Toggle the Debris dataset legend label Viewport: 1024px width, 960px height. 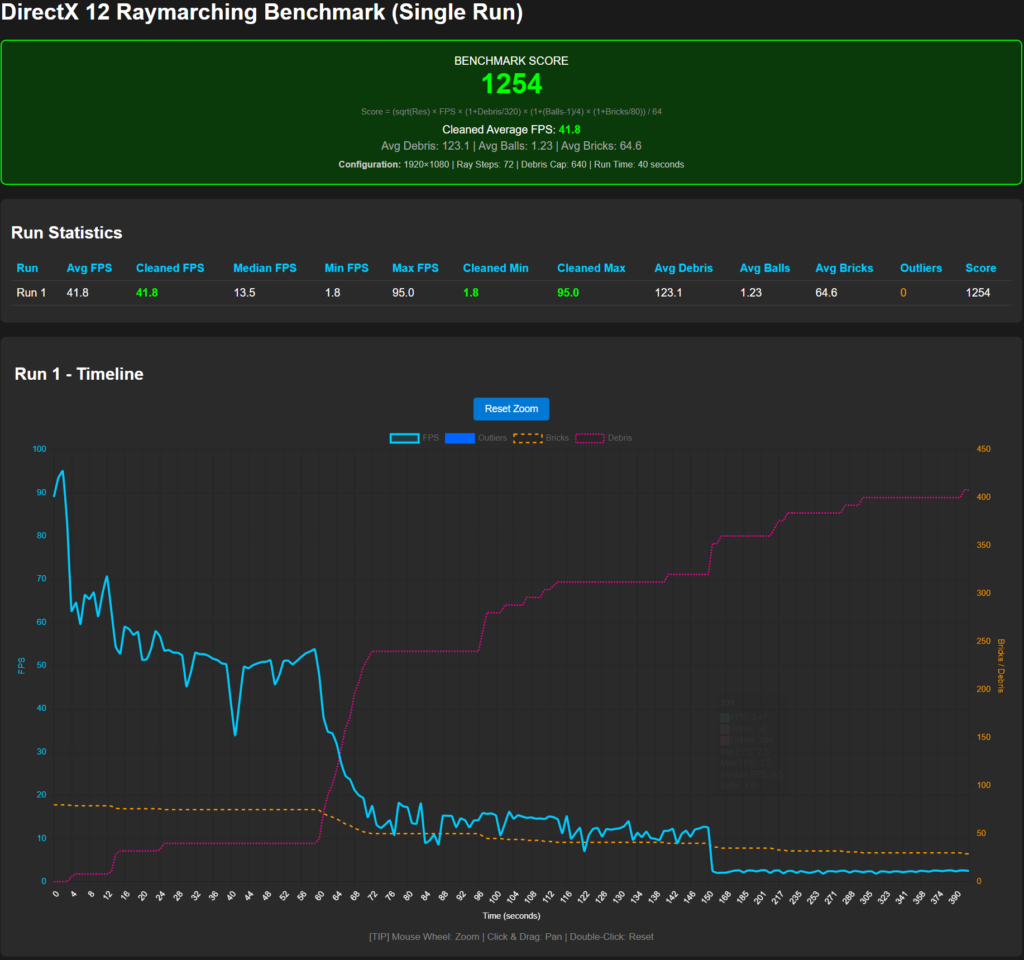pos(619,438)
